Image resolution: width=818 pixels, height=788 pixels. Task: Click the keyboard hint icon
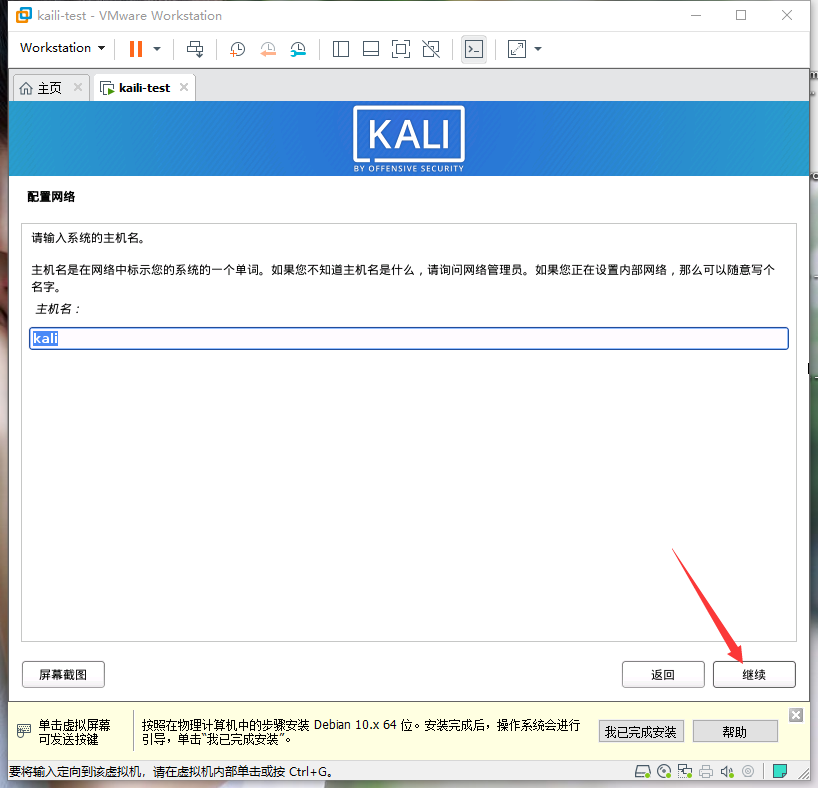(x=23, y=731)
